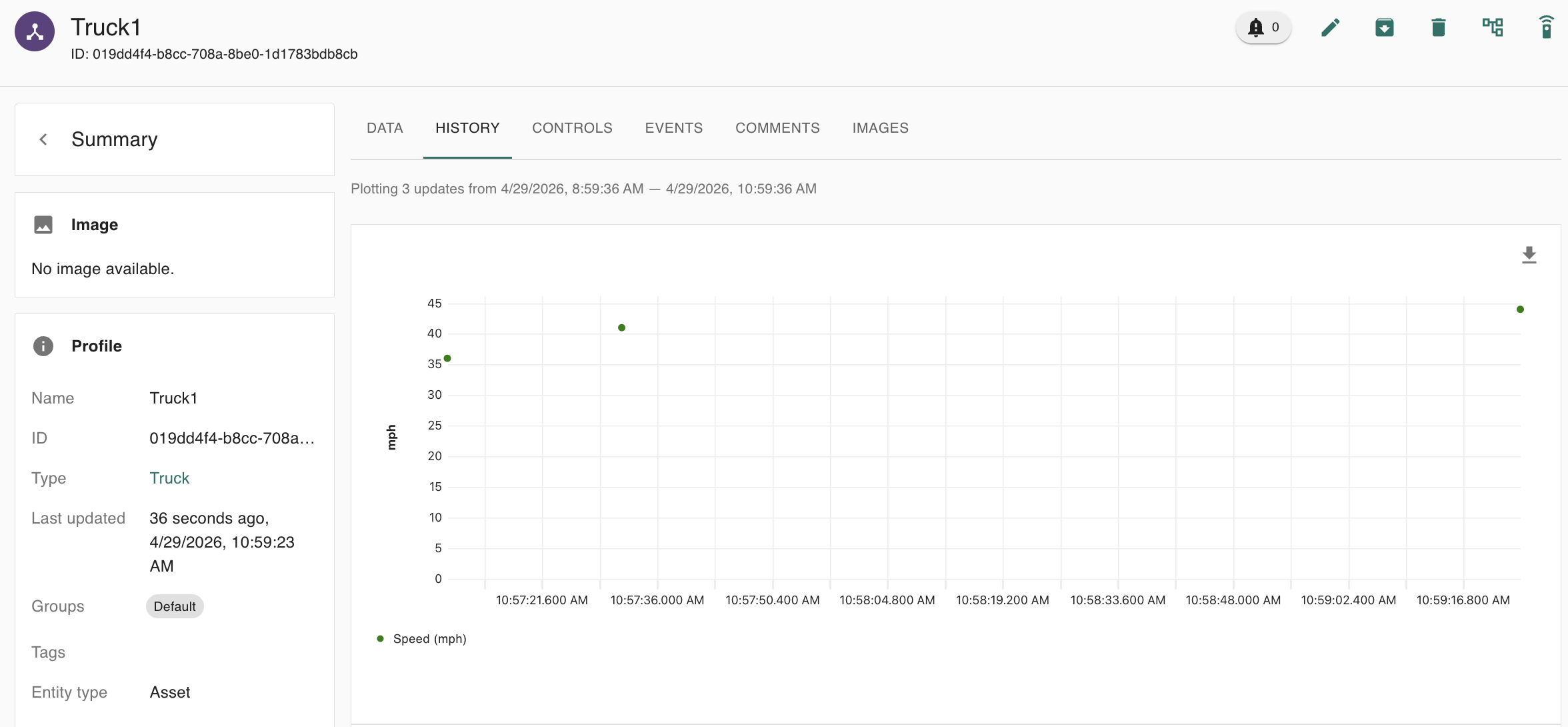This screenshot has width=1568, height=727.
Task: Click the full entity ID under the title
Action: click(215, 54)
